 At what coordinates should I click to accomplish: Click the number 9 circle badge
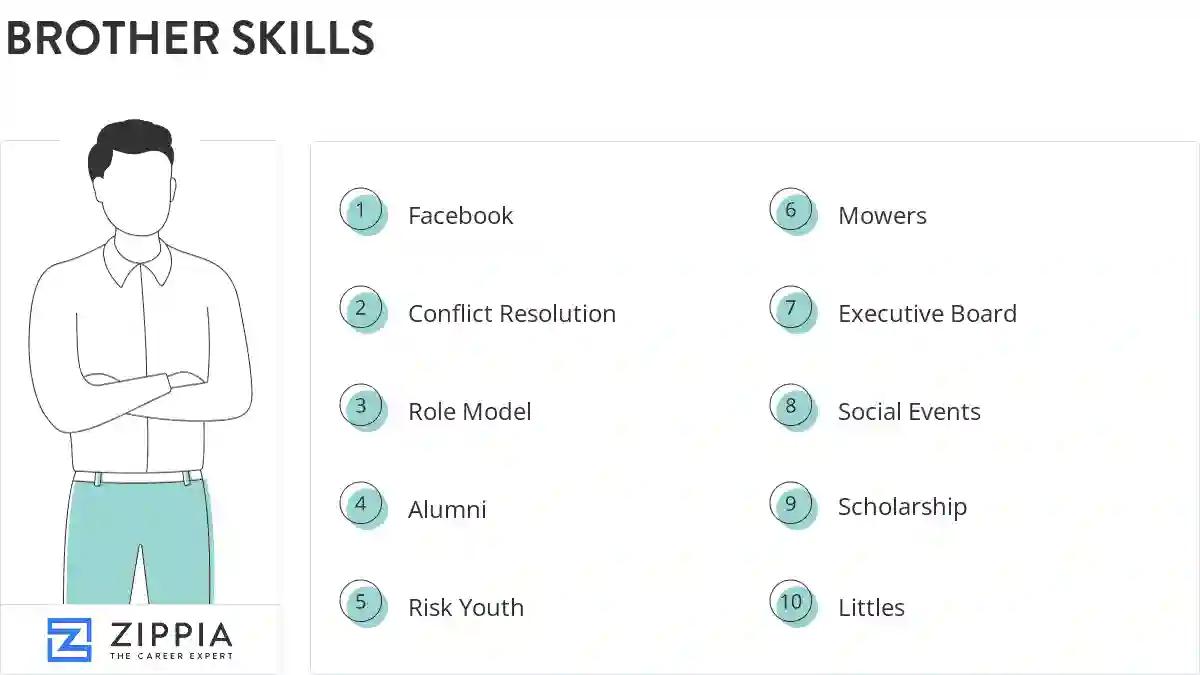[x=791, y=505]
